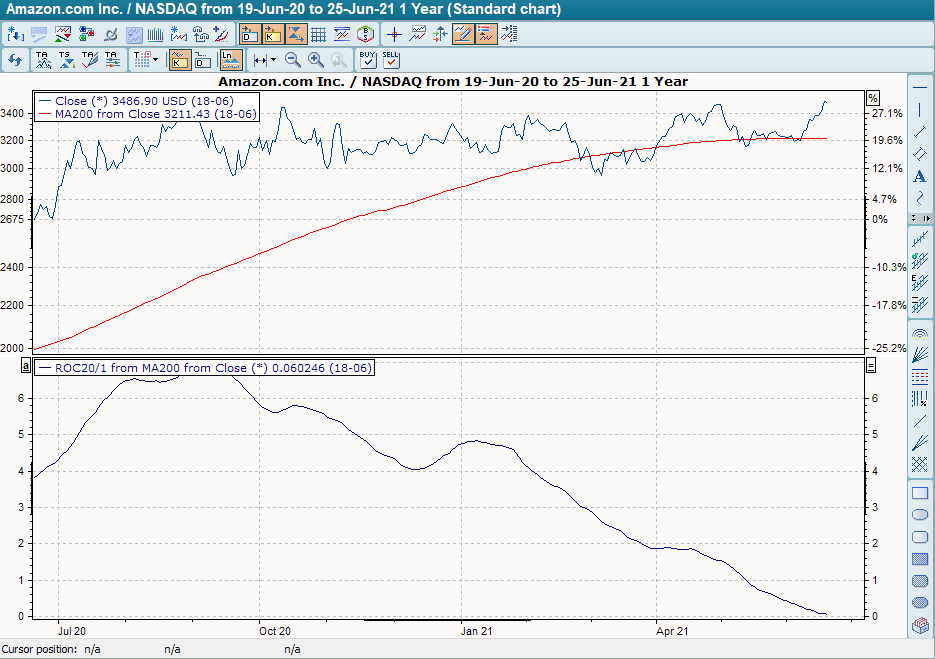This screenshot has height=659, width=935.
Task: Toggle the K candlestick chart mode
Action: click(x=180, y=60)
